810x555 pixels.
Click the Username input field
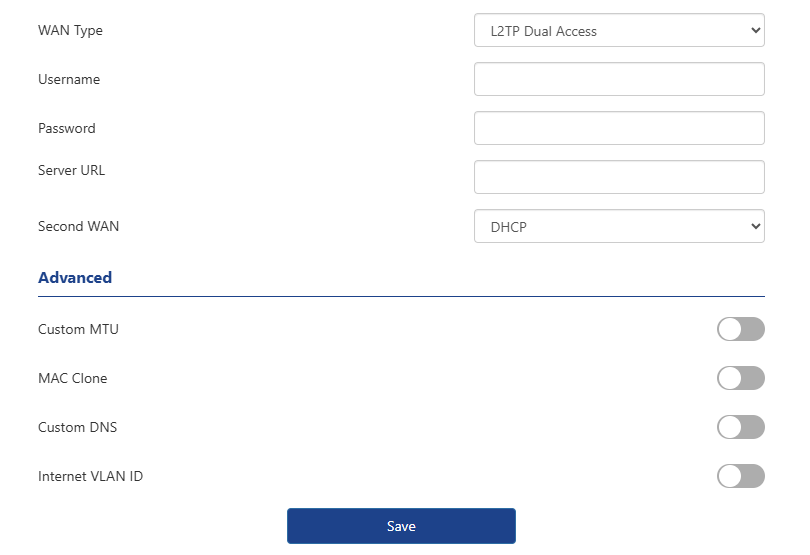619,79
